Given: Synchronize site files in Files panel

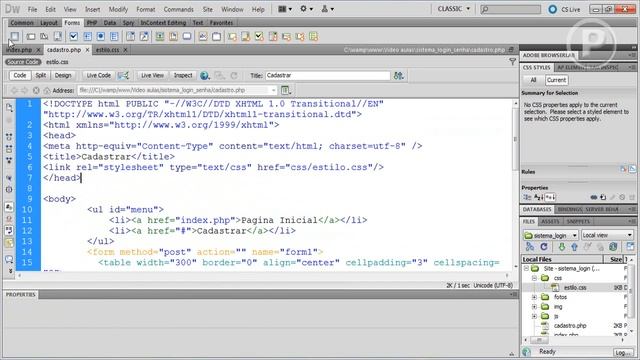Looking at the screenshot, I should tap(613, 247).
